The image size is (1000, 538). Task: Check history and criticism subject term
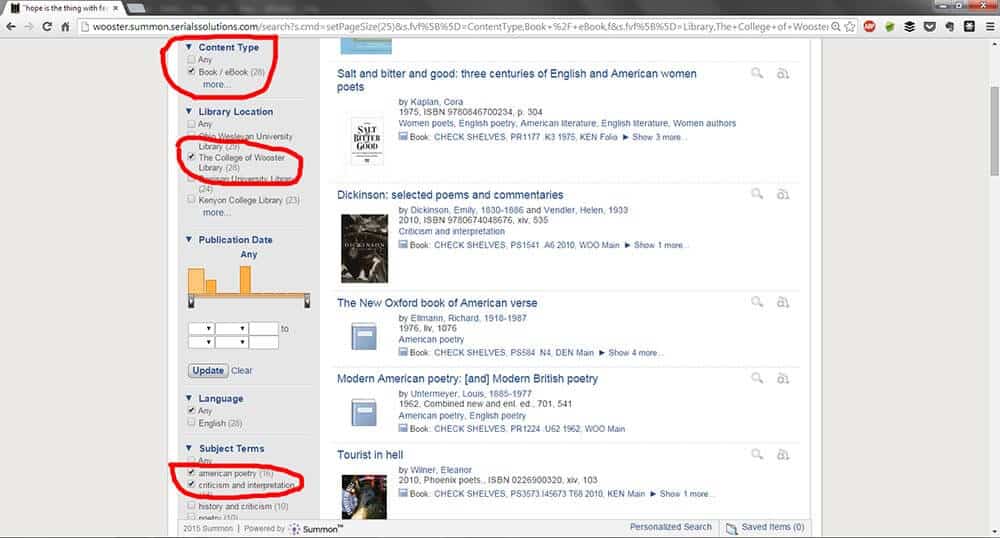tap(191, 505)
